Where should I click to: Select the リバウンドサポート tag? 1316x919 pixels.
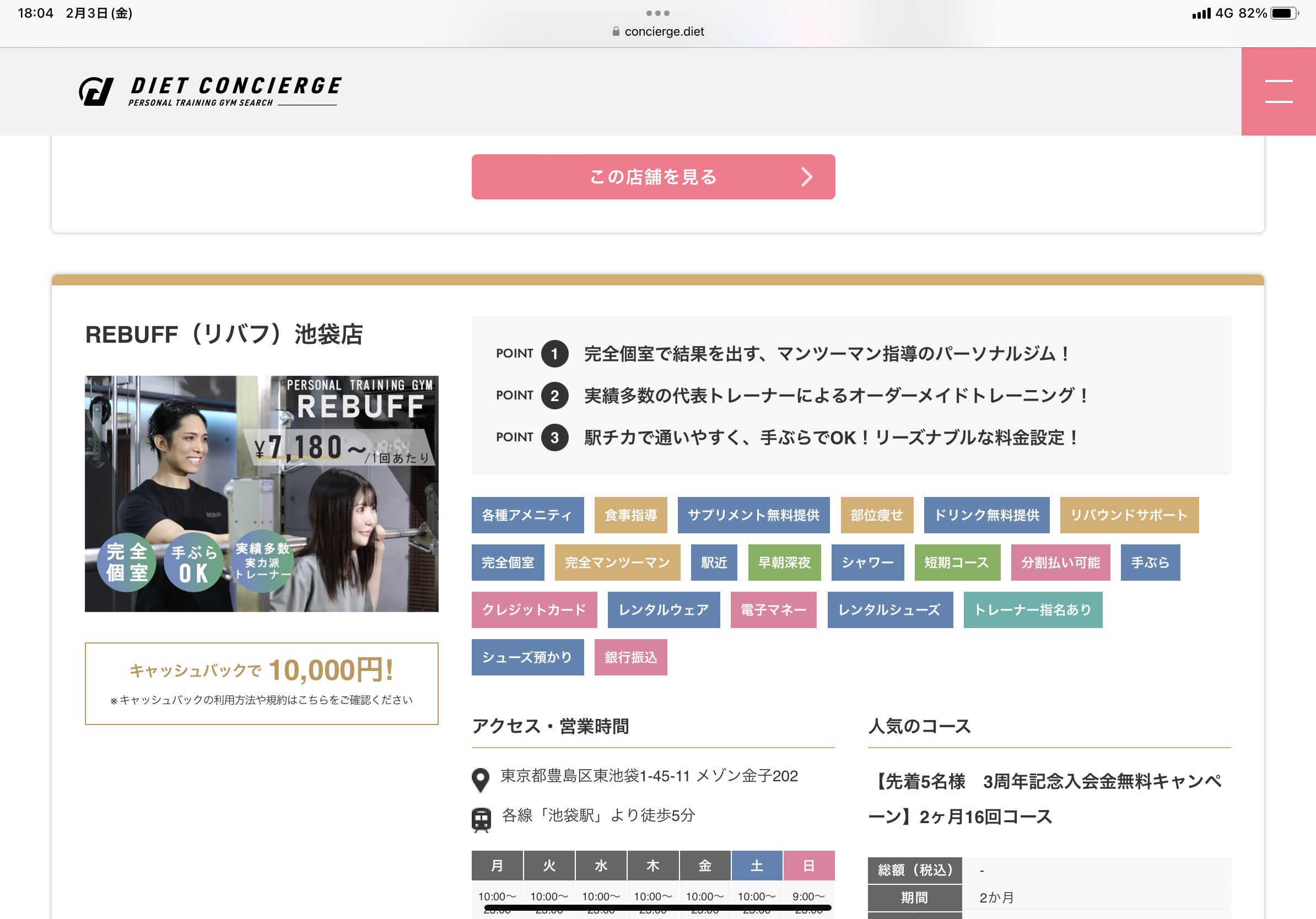click(1129, 515)
